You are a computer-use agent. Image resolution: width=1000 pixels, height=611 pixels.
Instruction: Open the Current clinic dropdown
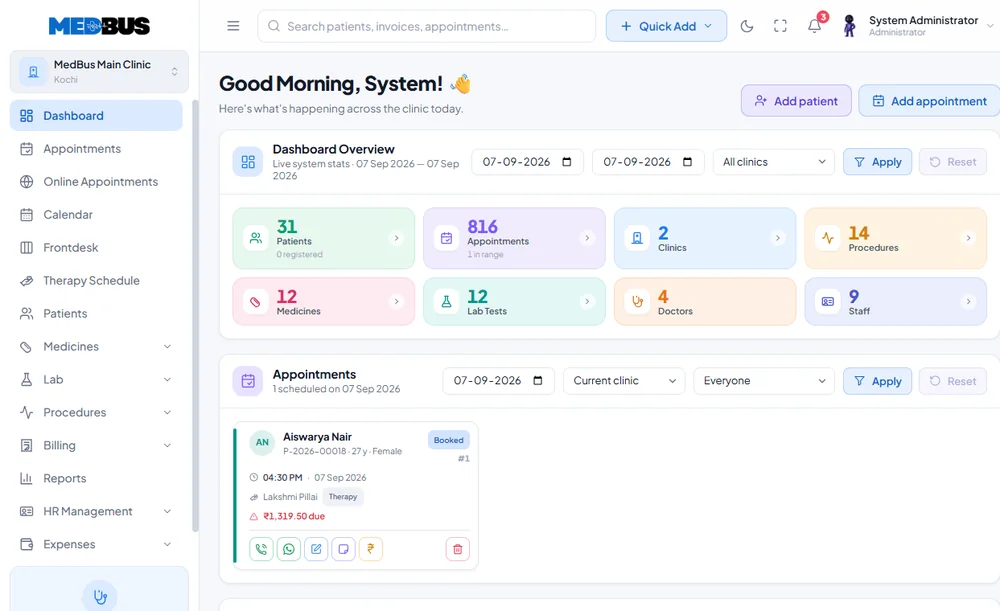click(x=624, y=381)
